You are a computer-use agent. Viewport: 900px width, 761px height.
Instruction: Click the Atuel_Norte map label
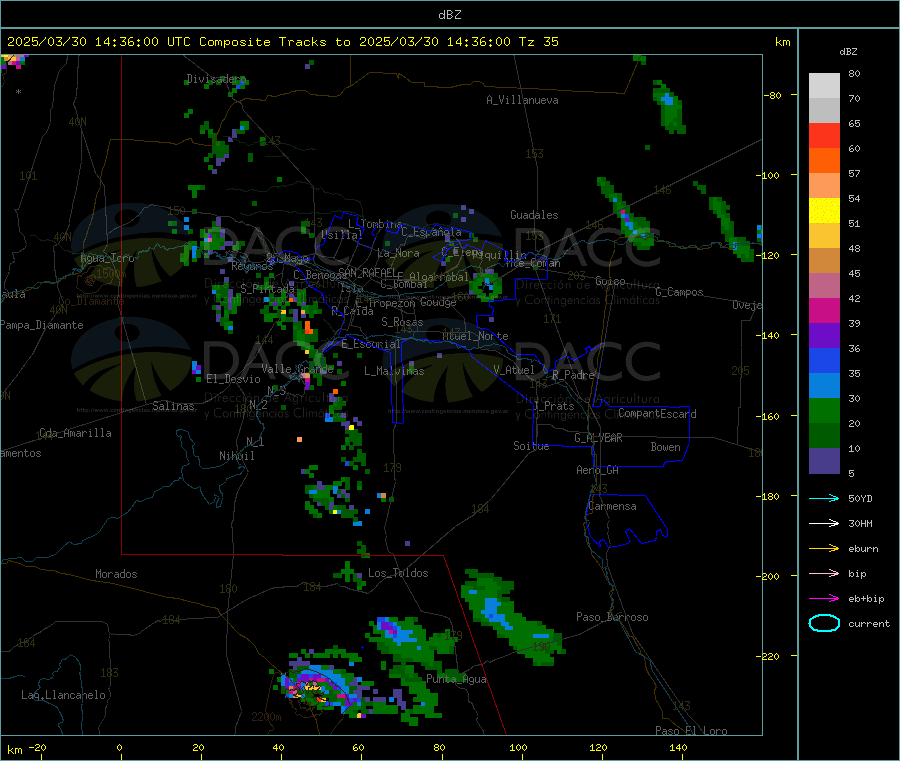click(x=475, y=336)
